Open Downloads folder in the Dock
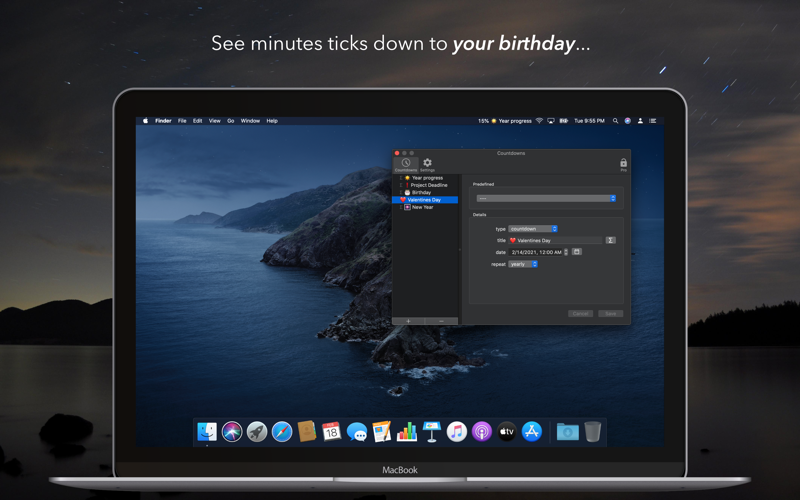800x500 pixels. click(567, 432)
